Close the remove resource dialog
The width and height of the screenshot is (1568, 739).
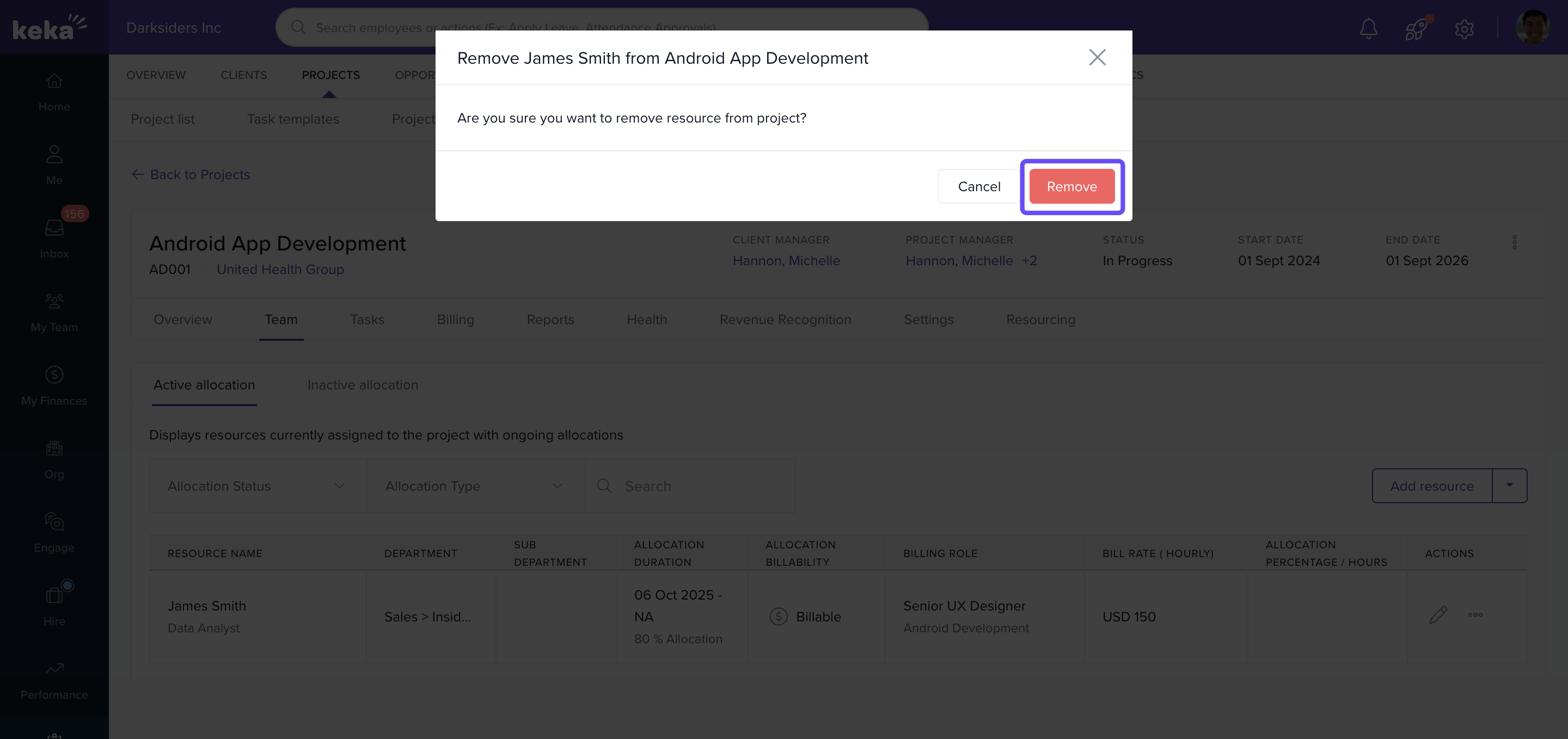point(1097,57)
